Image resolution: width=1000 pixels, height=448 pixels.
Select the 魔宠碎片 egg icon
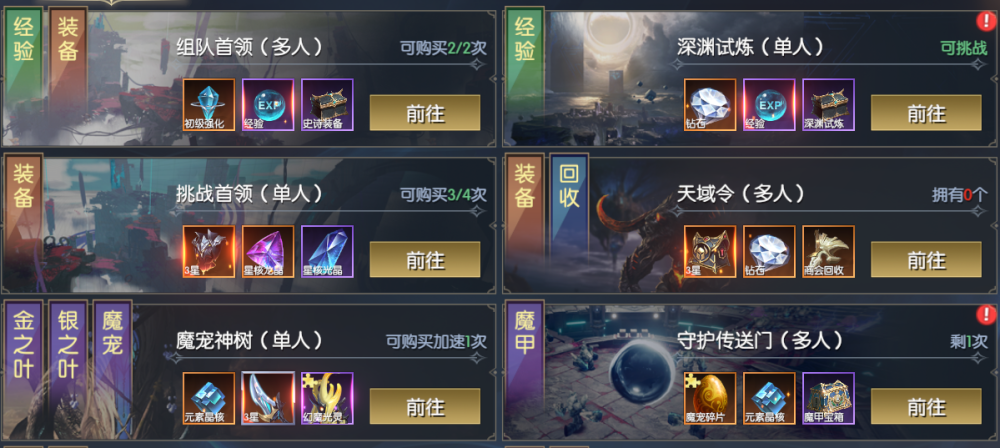pos(710,398)
